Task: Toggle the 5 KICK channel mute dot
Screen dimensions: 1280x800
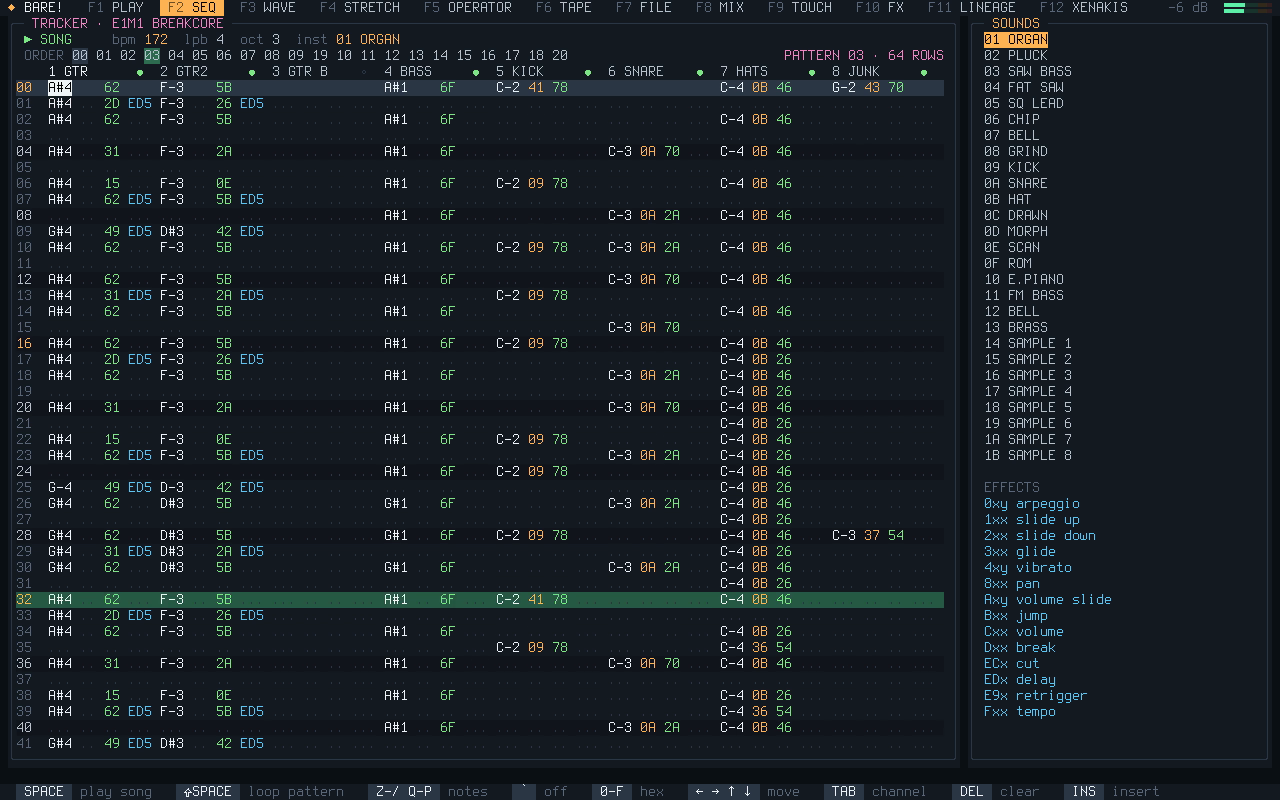Action: pos(588,72)
